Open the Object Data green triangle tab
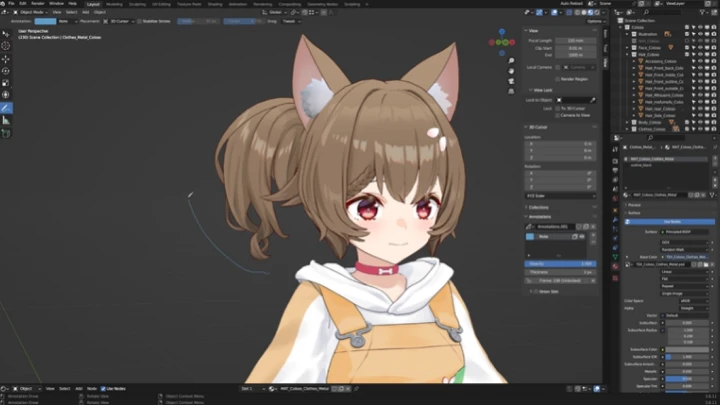The height and width of the screenshot is (405, 720). point(615,257)
